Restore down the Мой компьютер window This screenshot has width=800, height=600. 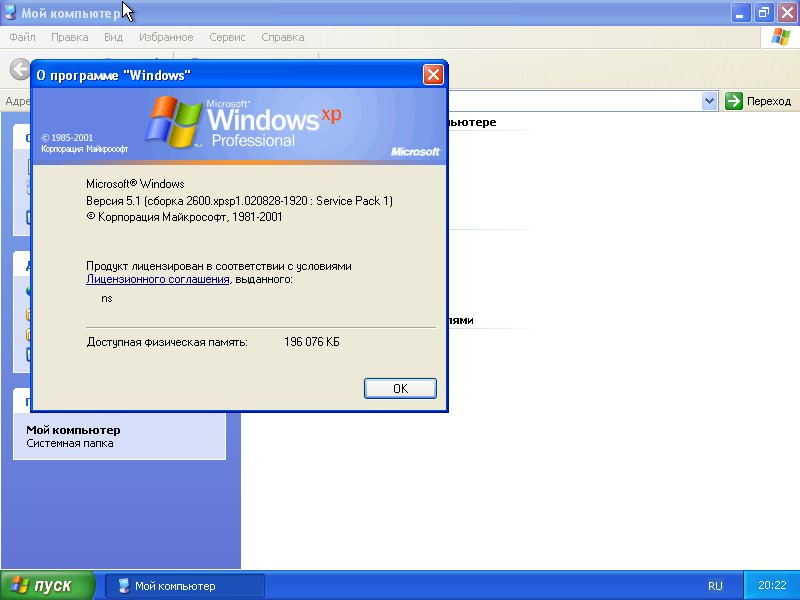(764, 12)
